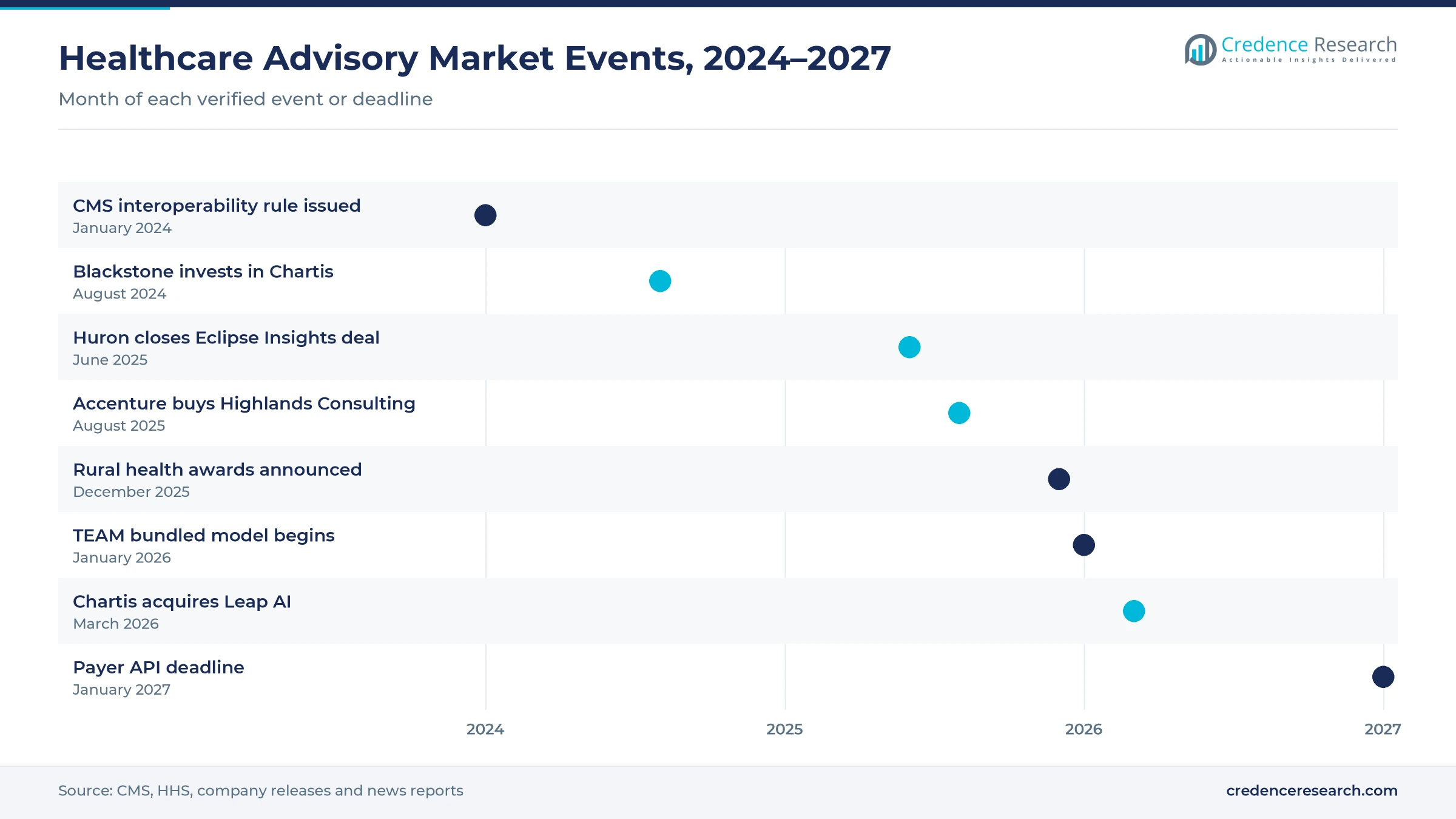Click the 2024 axis label
This screenshot has width=1456, height=819.
click(x=485, y=729)
